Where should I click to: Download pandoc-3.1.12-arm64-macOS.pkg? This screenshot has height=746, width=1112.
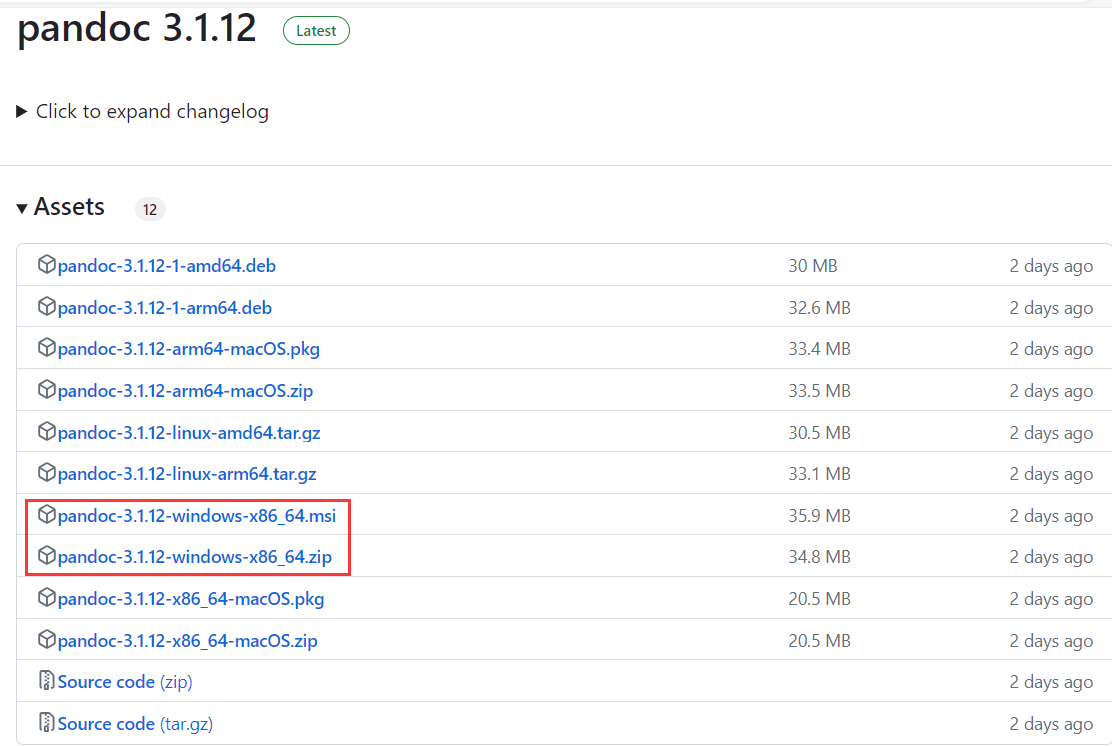(189, 349)
